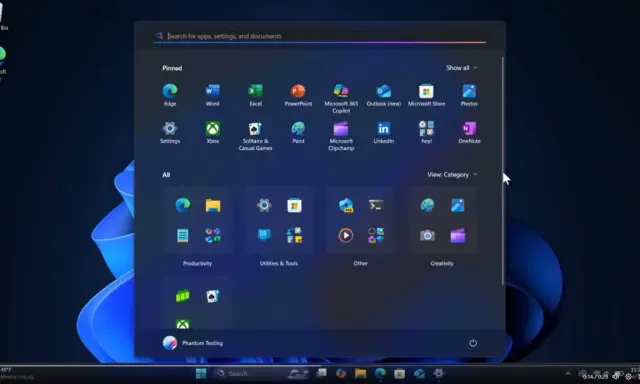
Task: Open File Explorer from the taskbar
Action: [360, 373]
